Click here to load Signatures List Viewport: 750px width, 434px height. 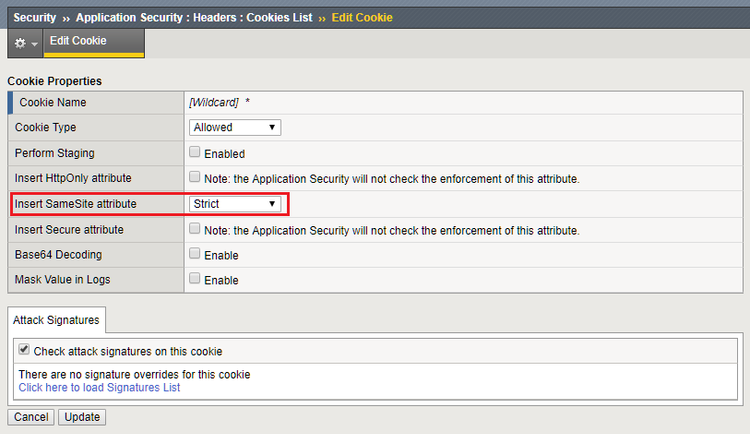(x=99, y=387)
